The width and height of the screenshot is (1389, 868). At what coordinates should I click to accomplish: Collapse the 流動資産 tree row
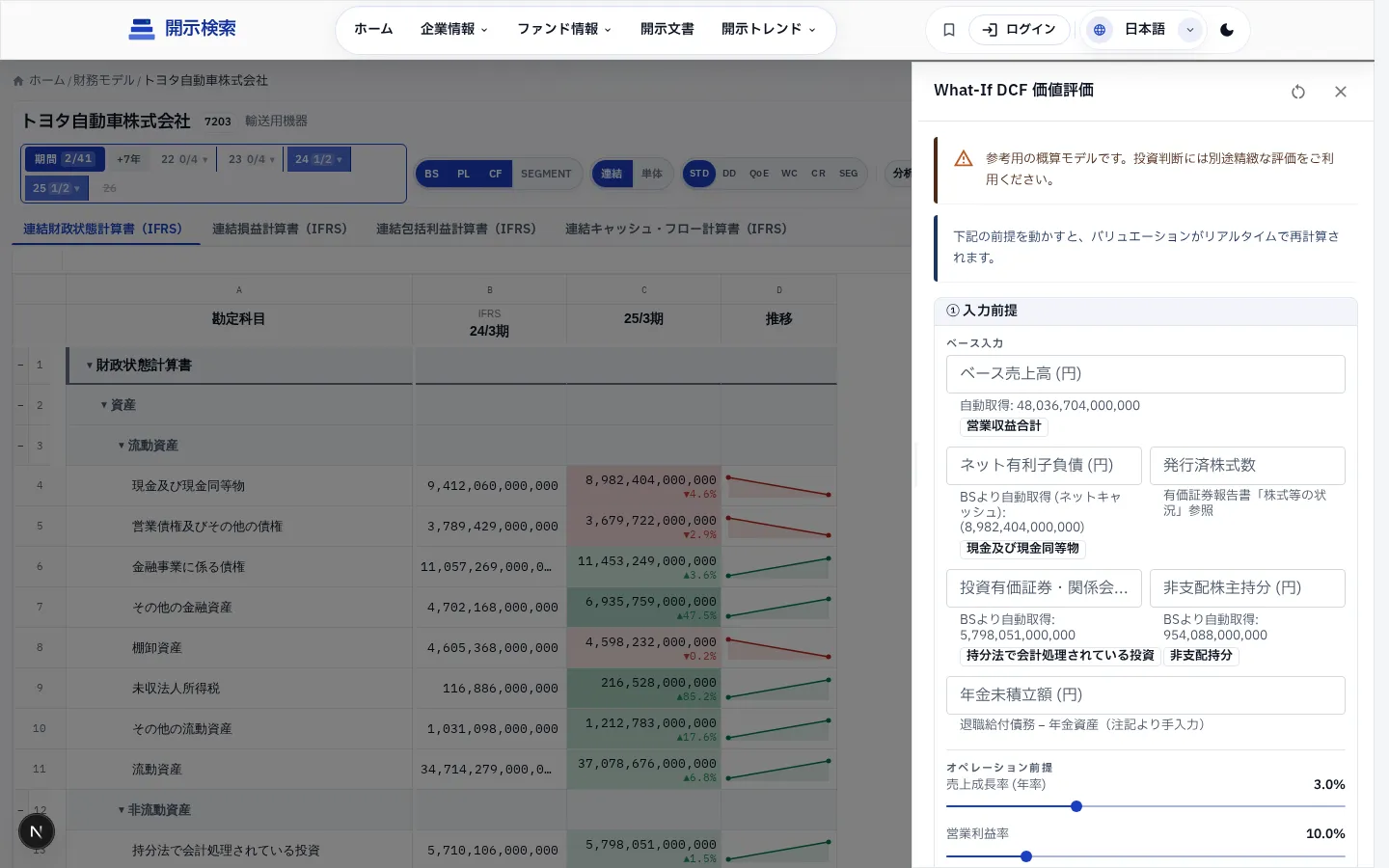(122, 446)
